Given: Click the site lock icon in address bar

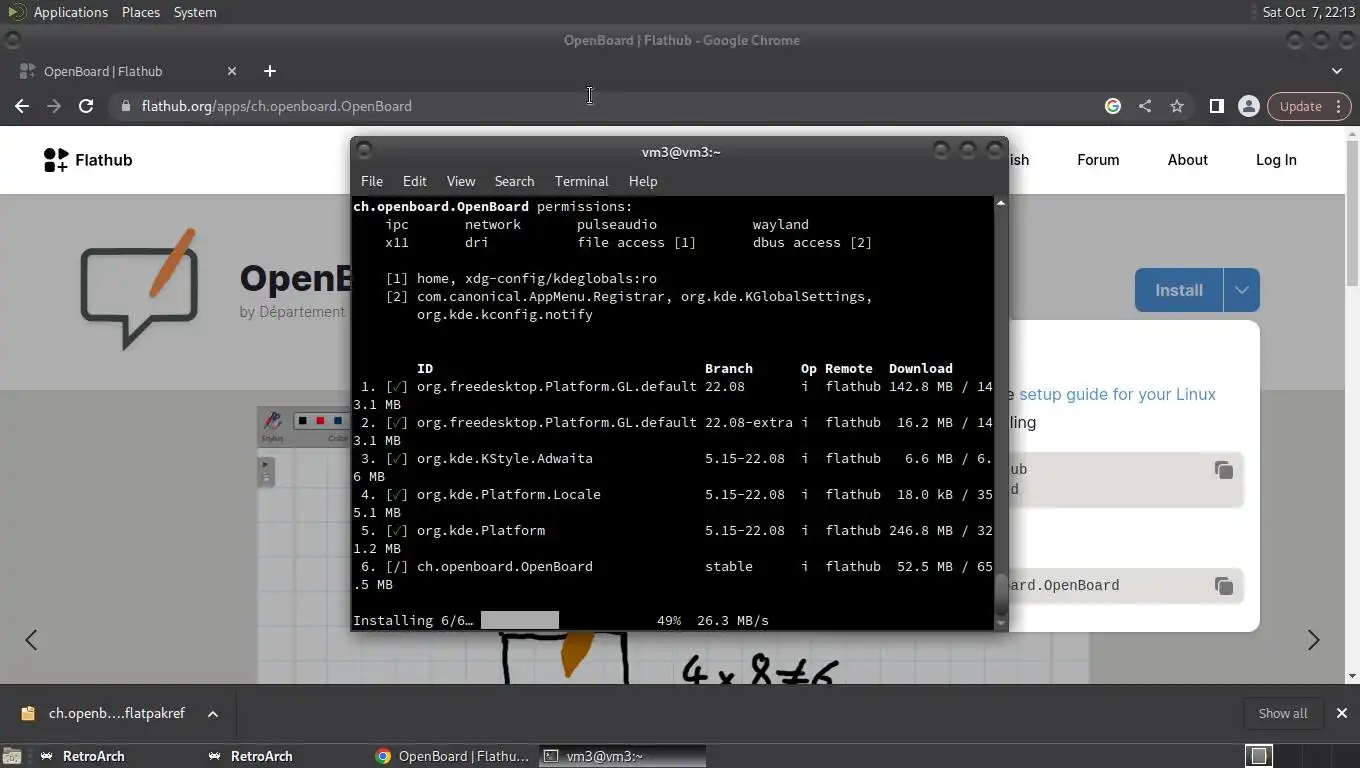Looking at the screenshot, I should click(x=125, y=106).
